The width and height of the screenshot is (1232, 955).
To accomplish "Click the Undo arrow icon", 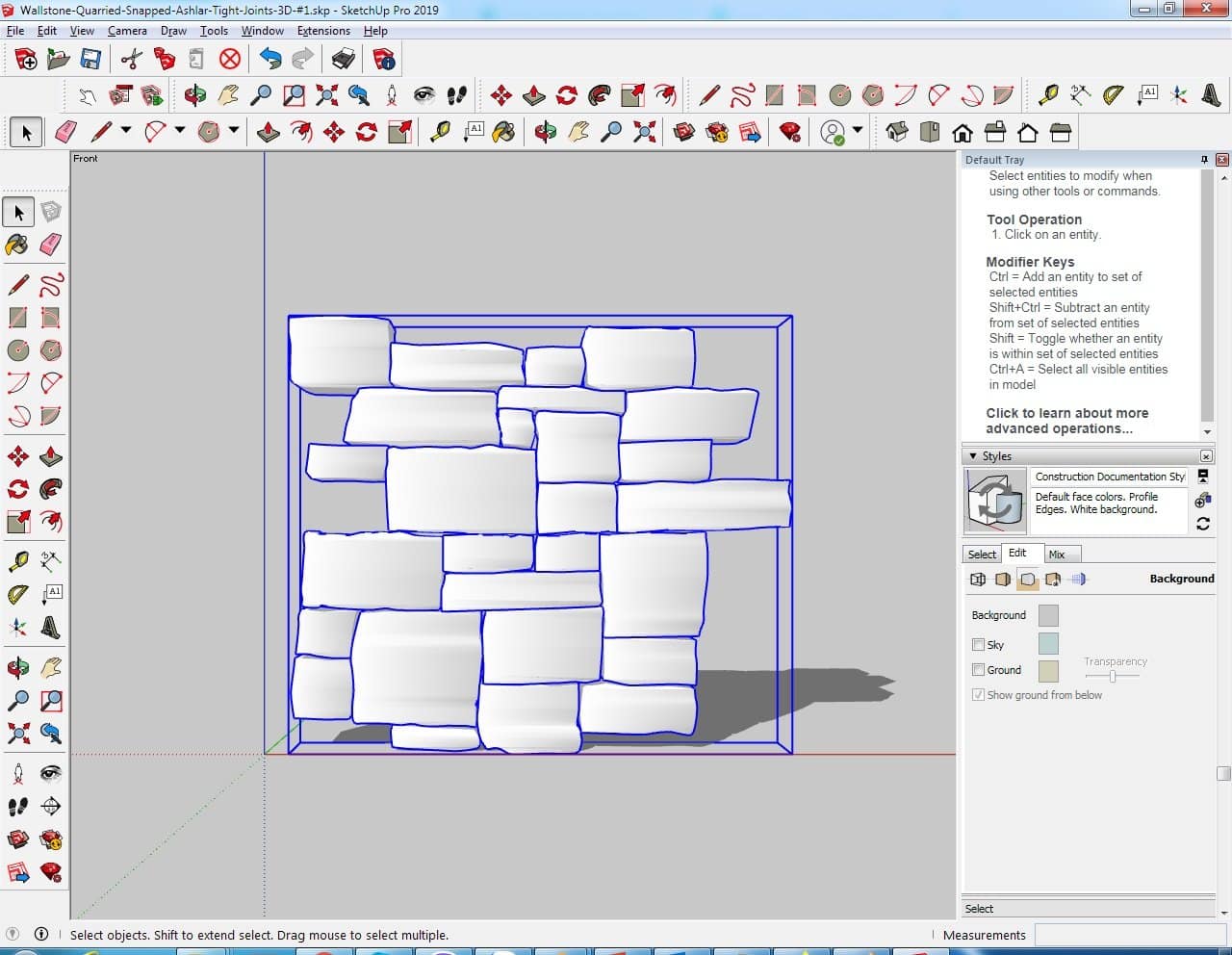I will coord(270,60).
